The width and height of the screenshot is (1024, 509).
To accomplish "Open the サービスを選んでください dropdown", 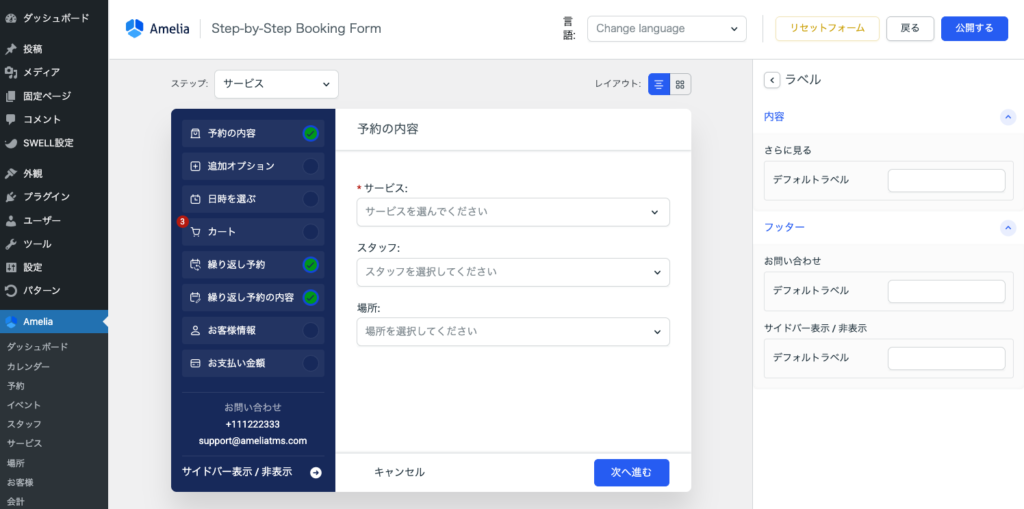I will pos(512,212).
